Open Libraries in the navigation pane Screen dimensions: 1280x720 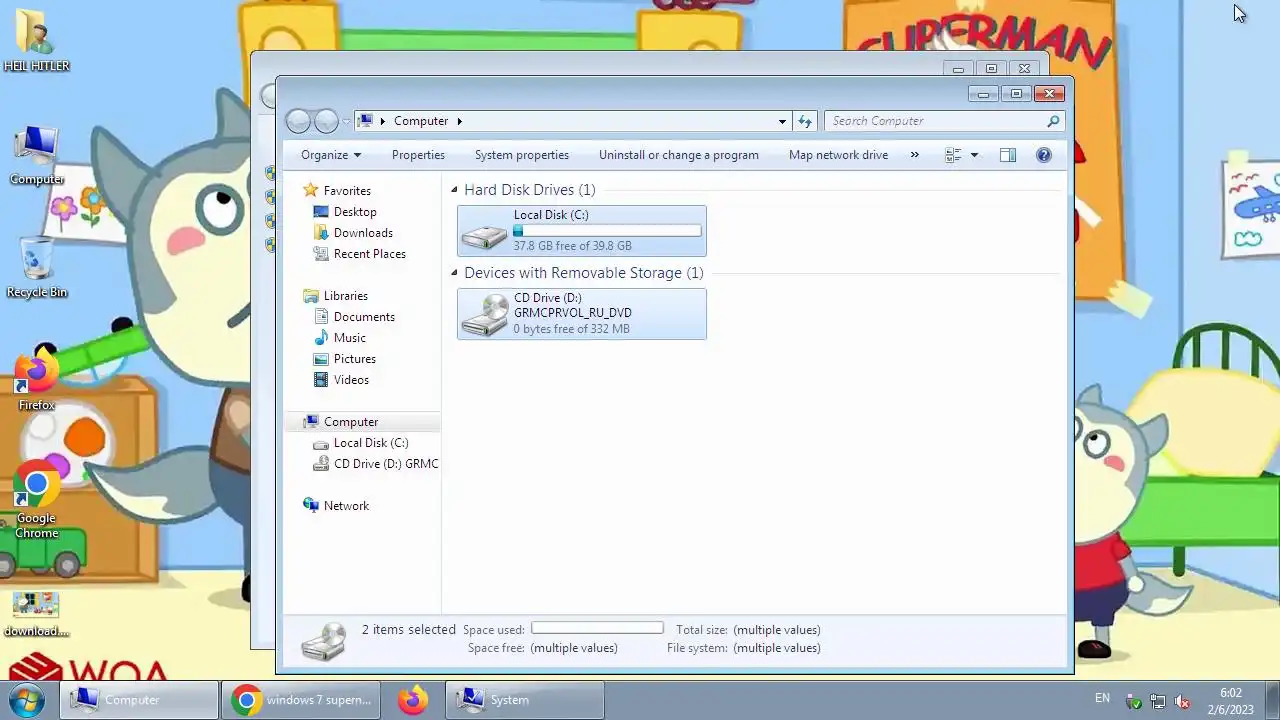click(x=346, y=296)
